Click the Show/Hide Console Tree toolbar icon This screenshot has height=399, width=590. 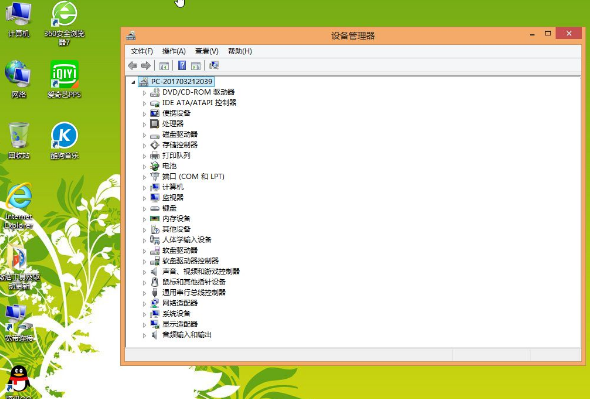click(x=164, y=65)
